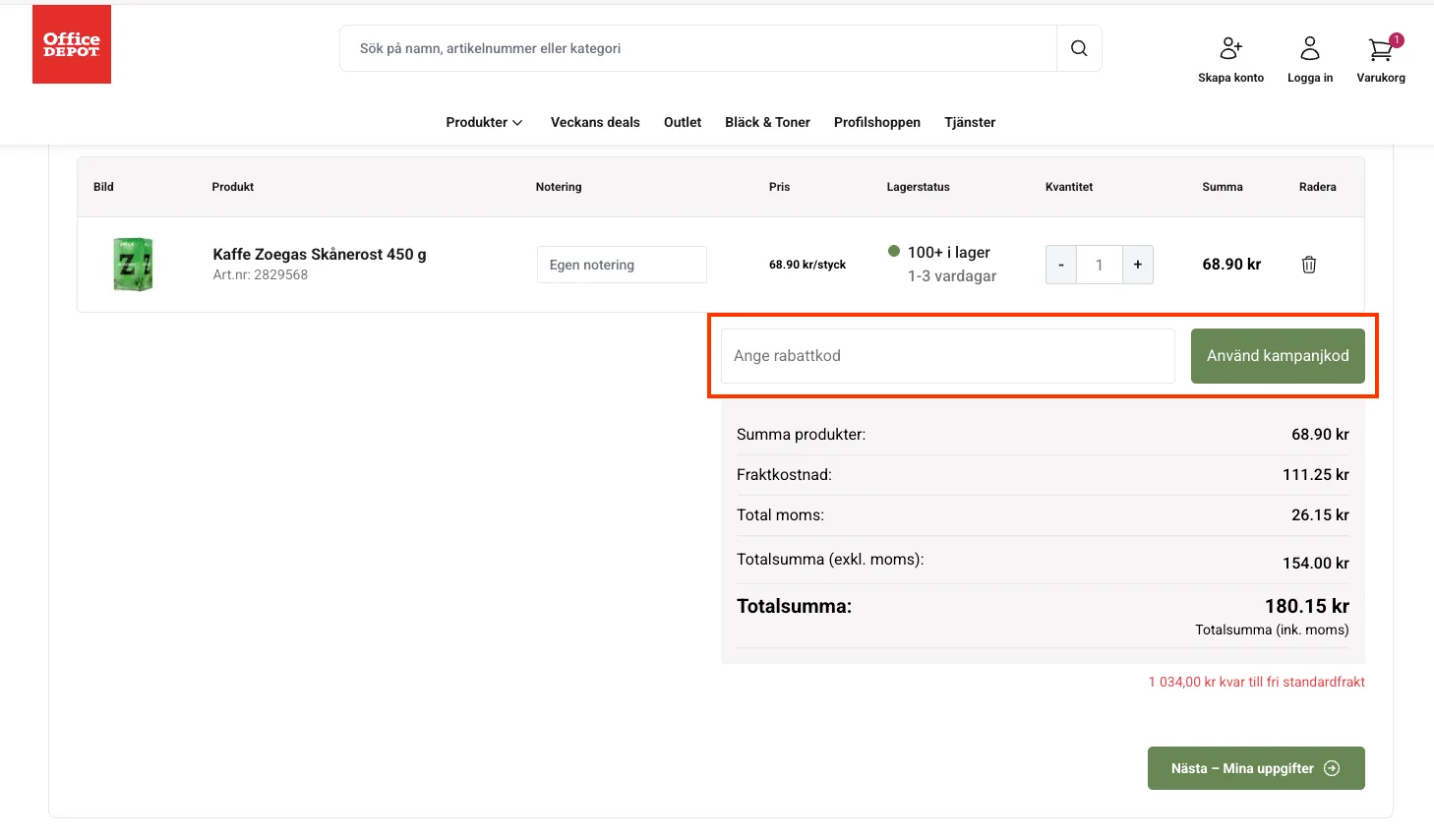Navigate to Profilshoppen
The image size is (1434, 840).
pos(877,122)
